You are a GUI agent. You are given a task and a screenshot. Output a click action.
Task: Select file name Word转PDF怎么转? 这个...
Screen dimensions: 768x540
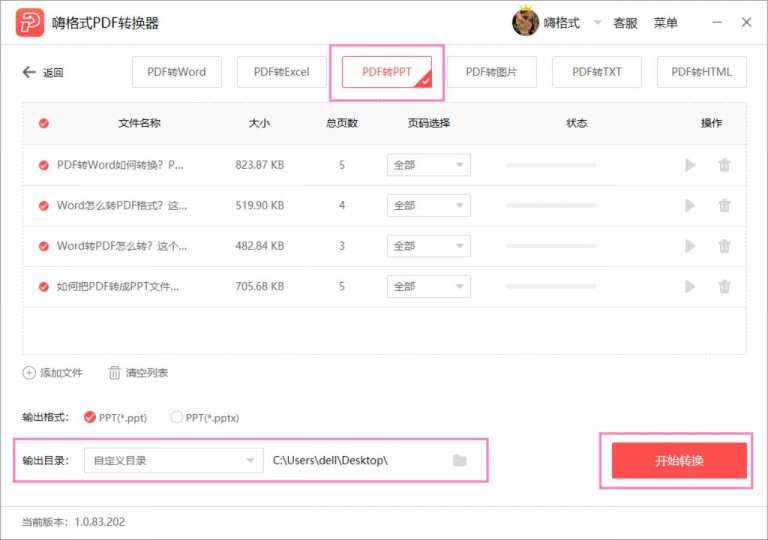click(x=122, y=246)
